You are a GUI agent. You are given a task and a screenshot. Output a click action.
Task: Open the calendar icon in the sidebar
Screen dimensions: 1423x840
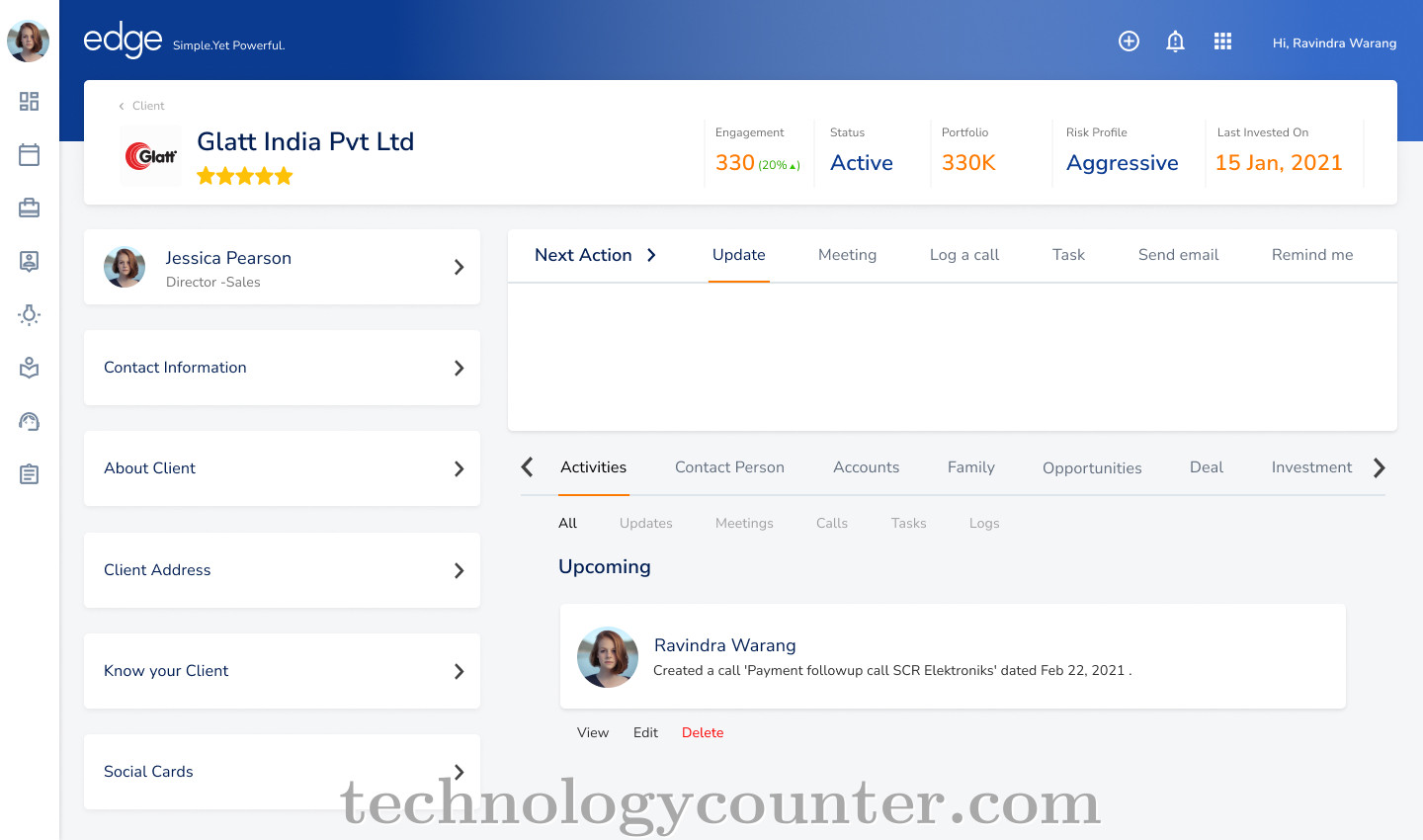[x=29, y=154]
